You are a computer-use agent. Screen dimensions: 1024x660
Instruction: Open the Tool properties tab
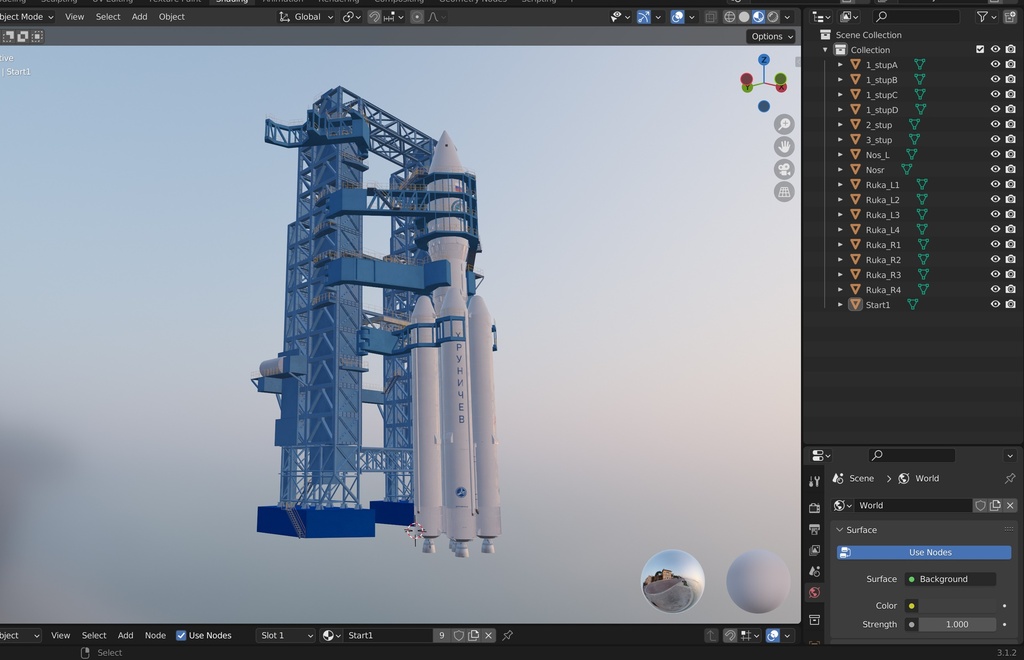coord(814,482)
